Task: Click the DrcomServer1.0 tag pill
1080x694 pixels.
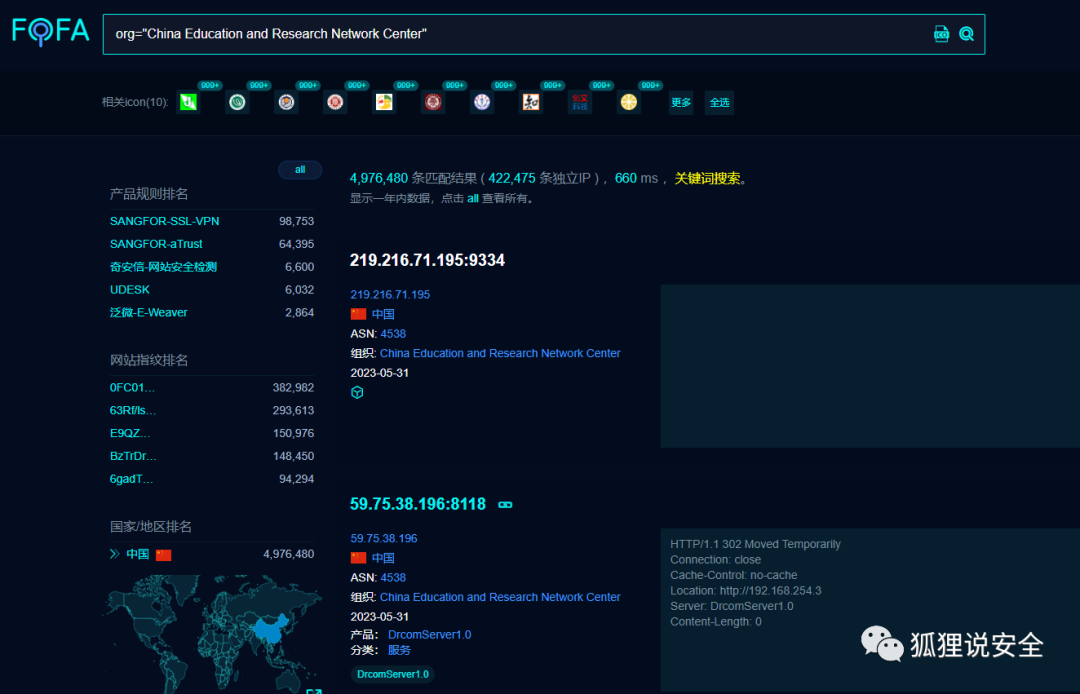Action: 393,674
